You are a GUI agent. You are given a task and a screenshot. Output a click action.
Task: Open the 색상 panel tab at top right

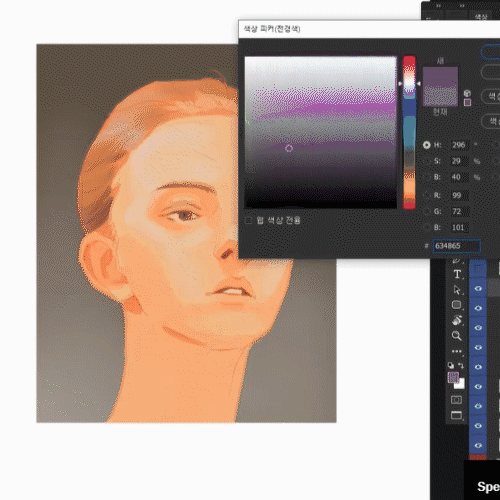(481, 17)
